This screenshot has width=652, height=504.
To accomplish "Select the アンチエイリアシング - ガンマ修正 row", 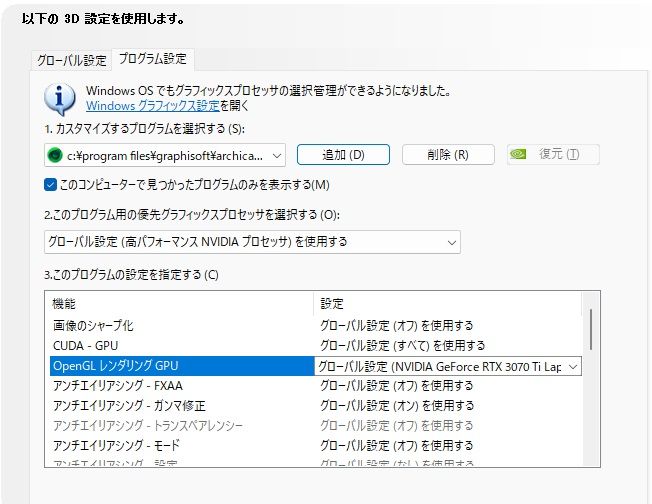I will (316, 406).
